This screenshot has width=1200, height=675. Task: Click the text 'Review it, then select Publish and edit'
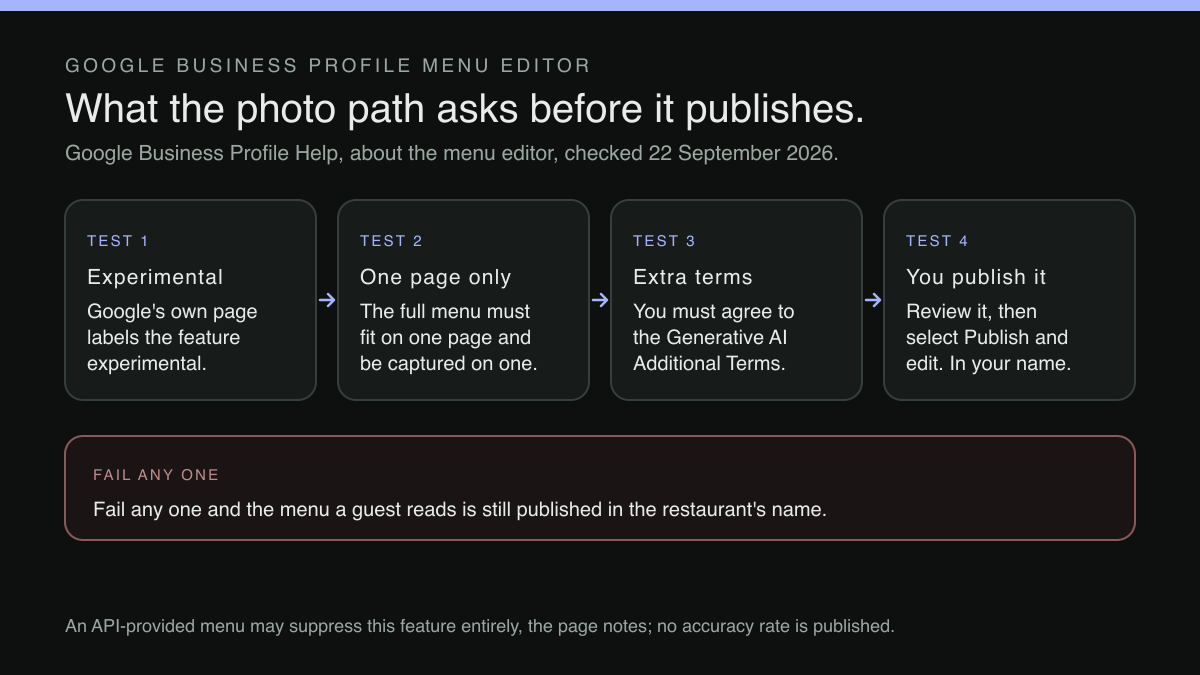point(987,337)
